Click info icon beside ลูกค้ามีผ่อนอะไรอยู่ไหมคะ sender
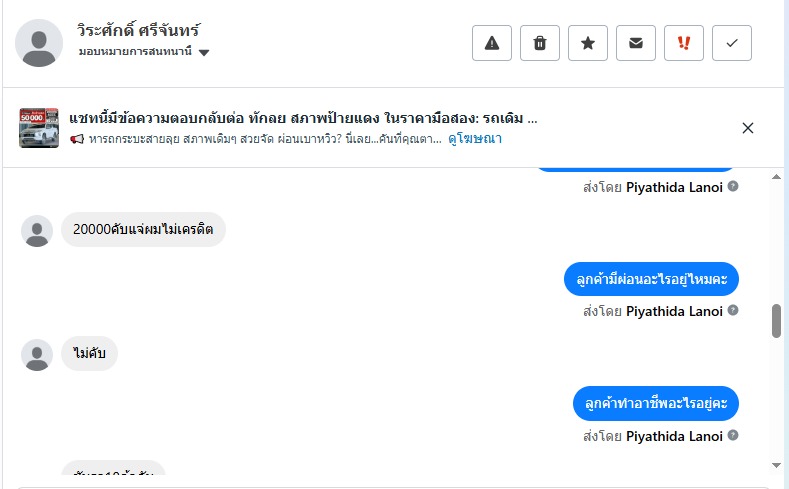 (x=733, y=311)
